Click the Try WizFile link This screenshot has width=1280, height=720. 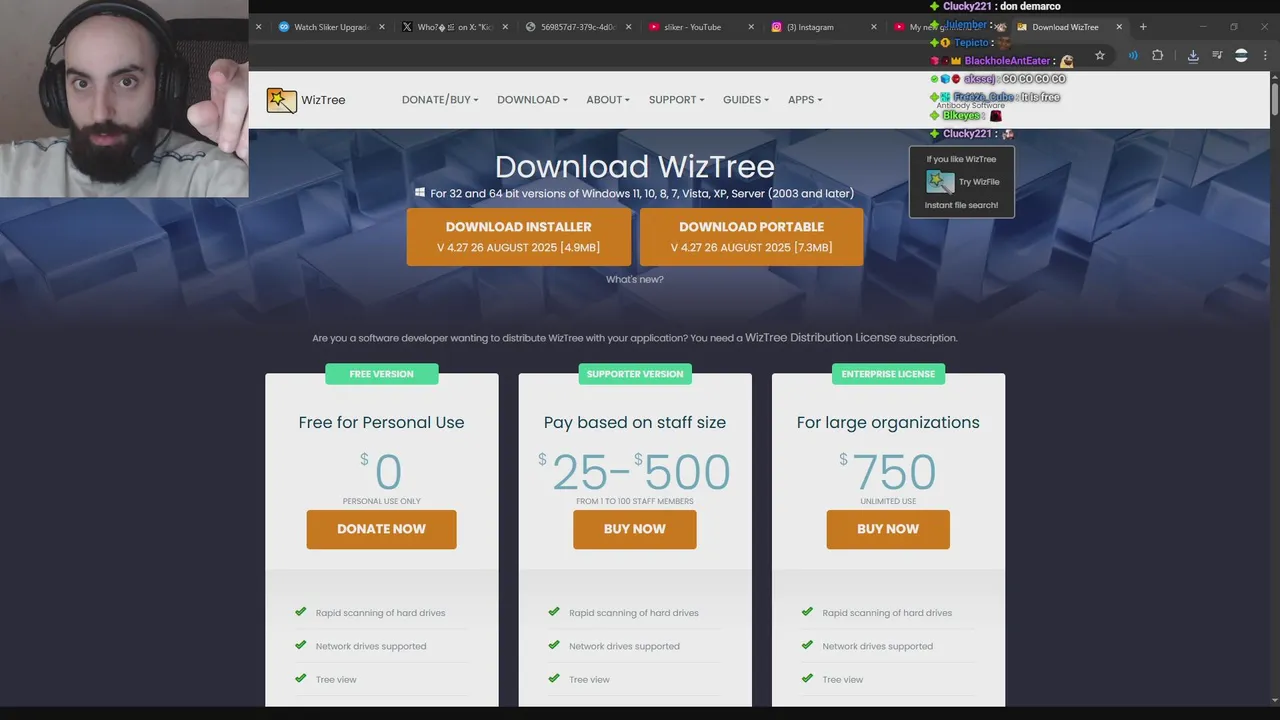point(979,182)
